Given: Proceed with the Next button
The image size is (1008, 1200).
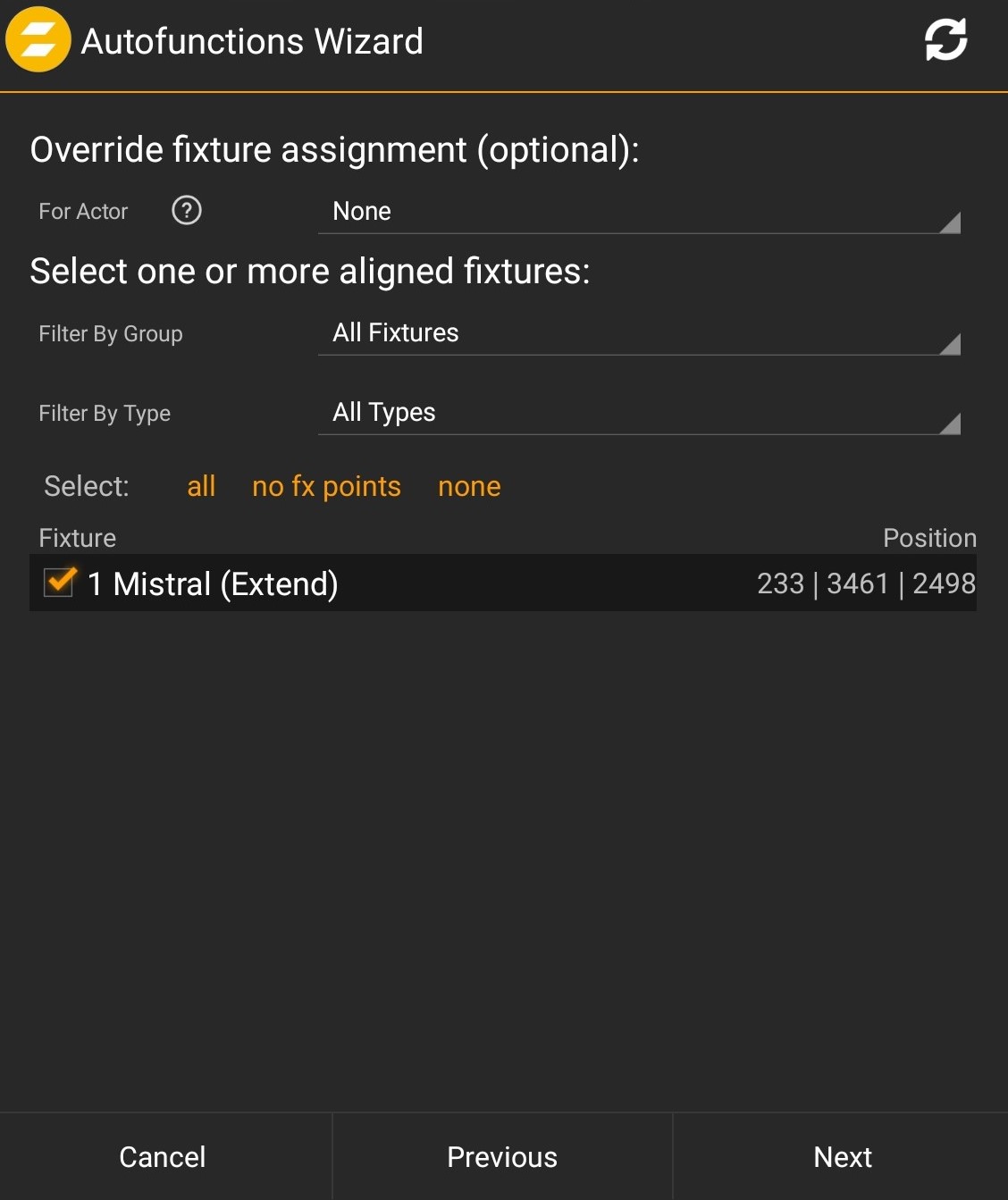Looking at the screenshot, I should point(842,1157).
